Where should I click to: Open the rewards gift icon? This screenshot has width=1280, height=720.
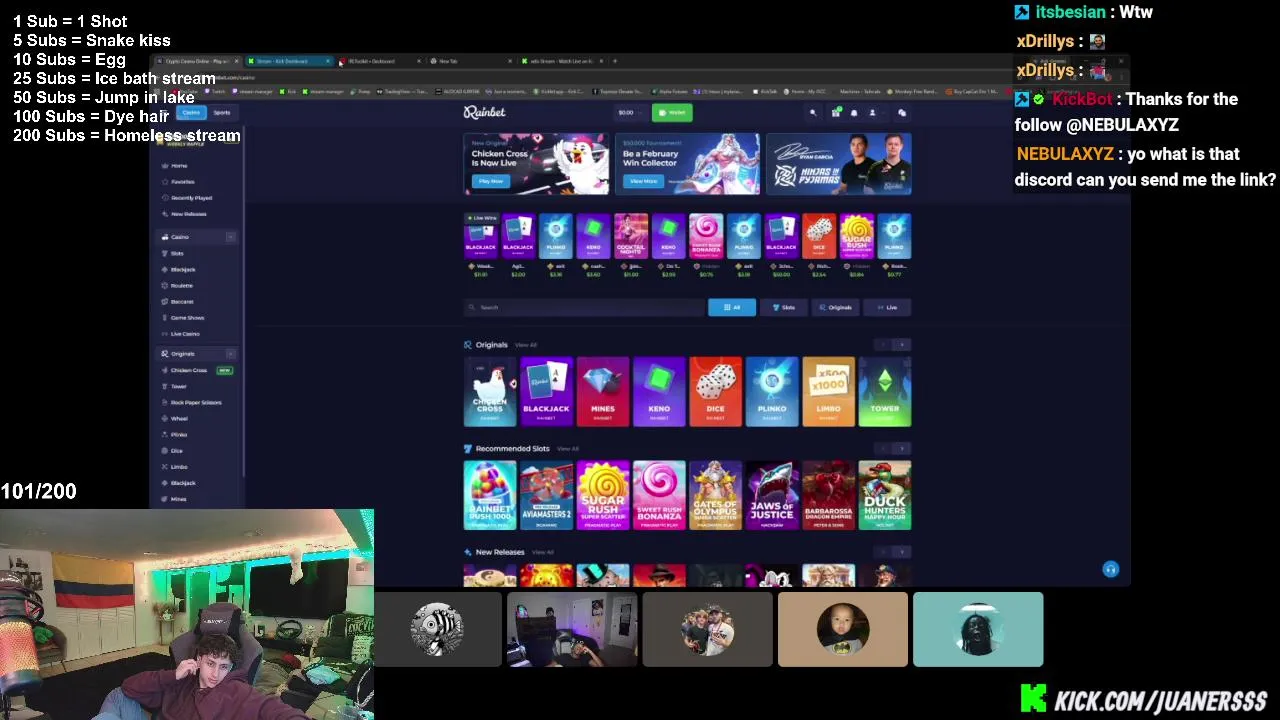coord(836,113)
